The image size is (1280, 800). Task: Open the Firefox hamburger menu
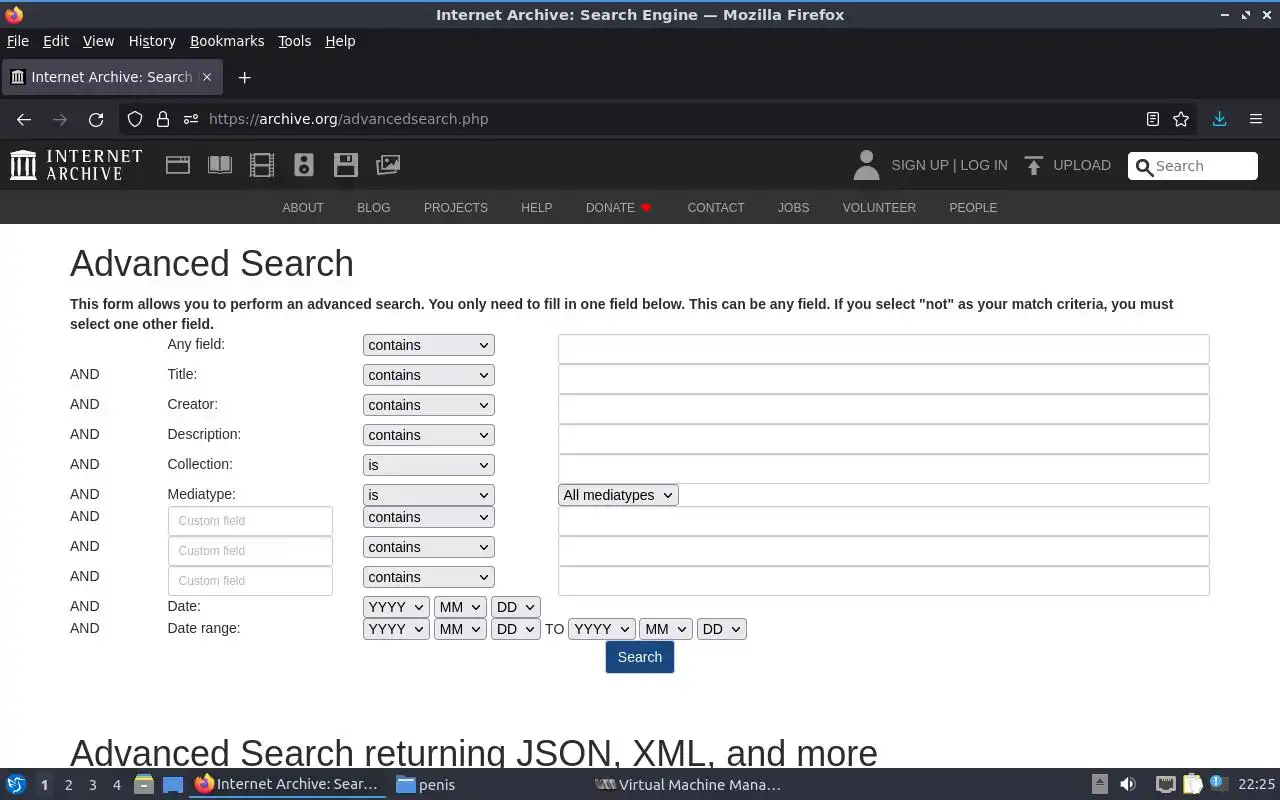1256,119
